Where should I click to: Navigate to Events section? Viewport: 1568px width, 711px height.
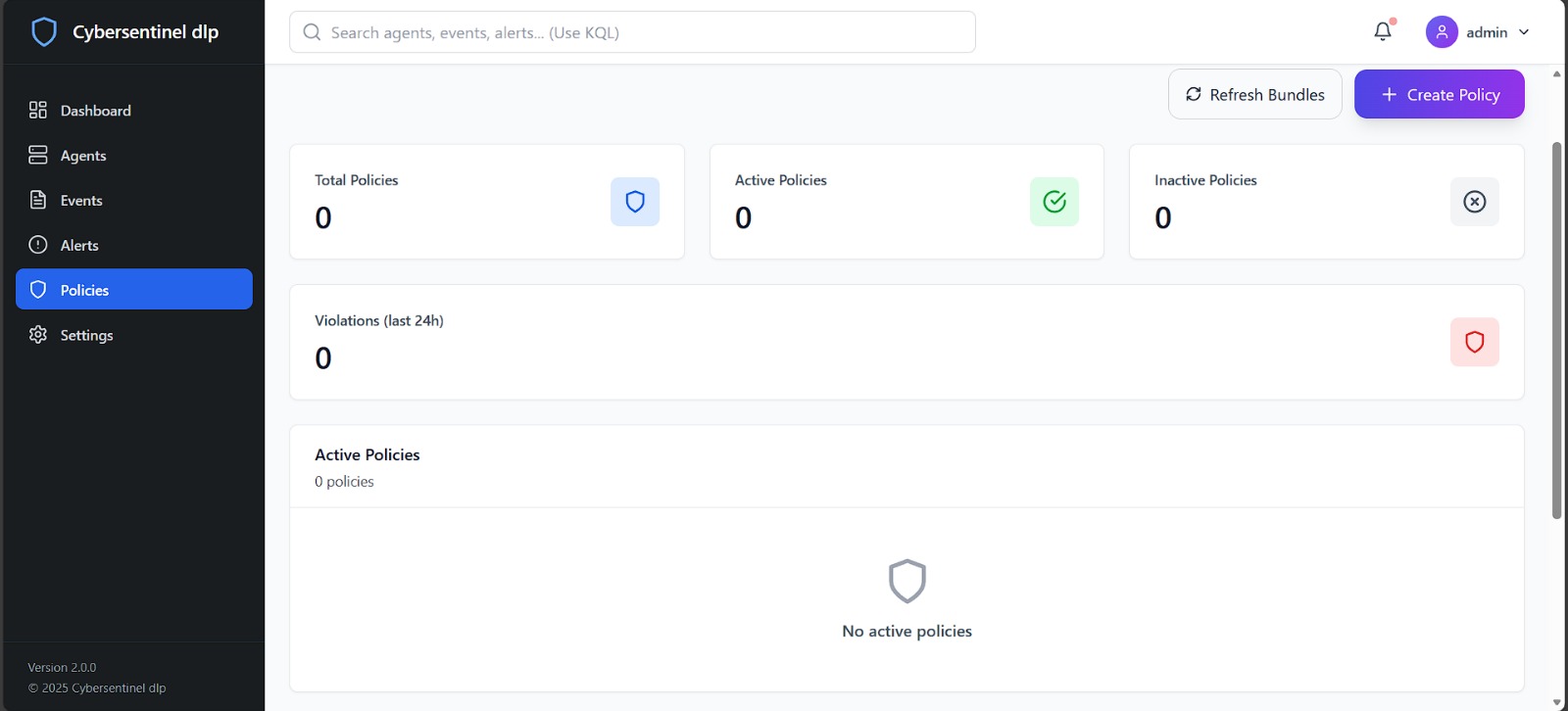(81, 201)
